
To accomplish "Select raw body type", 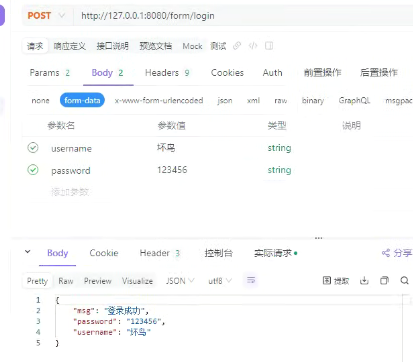I will [x=281, y=100].
